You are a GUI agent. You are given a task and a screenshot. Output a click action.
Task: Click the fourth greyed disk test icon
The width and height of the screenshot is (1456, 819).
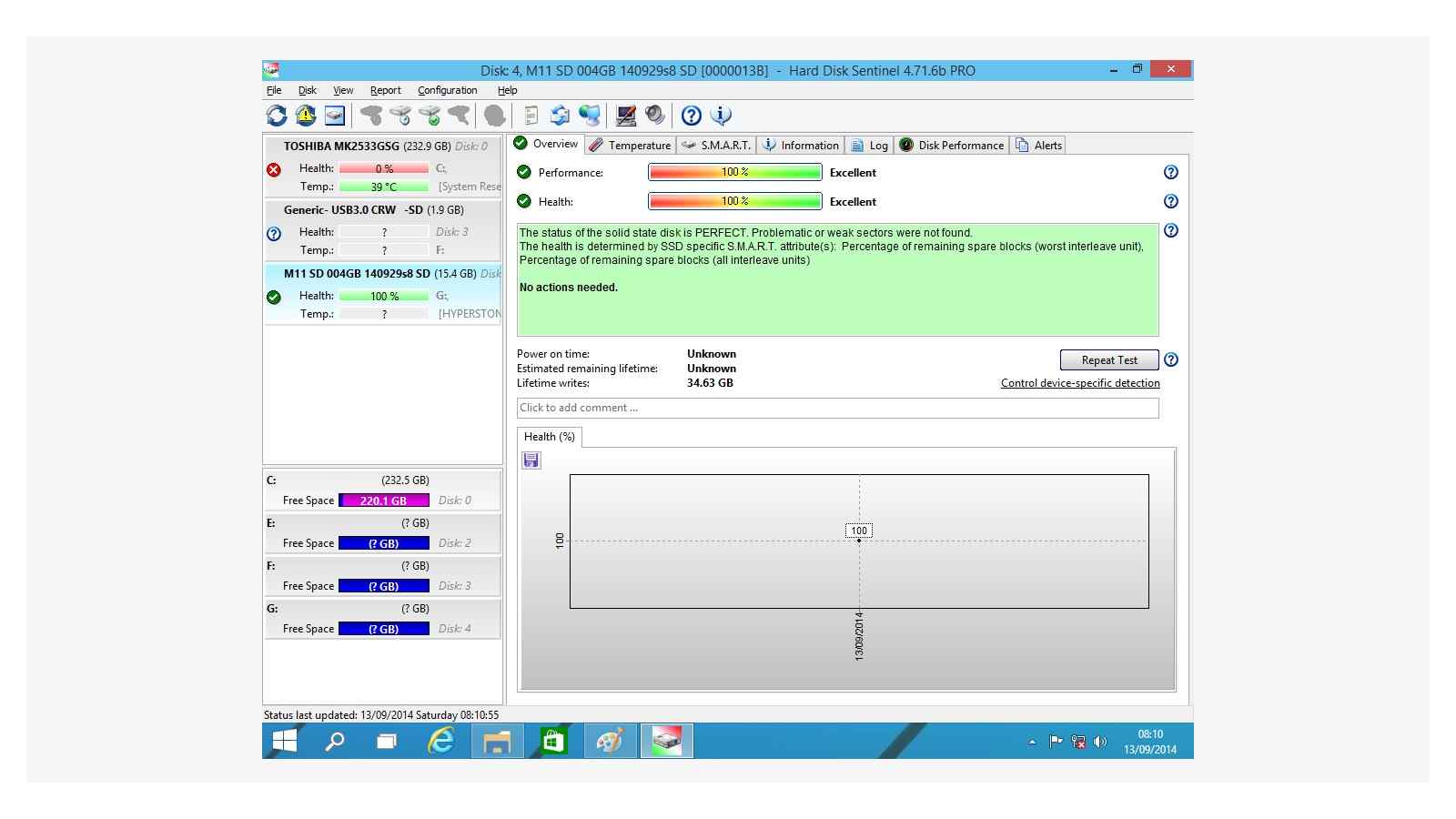pyautogui.click(x=459, y=116)
